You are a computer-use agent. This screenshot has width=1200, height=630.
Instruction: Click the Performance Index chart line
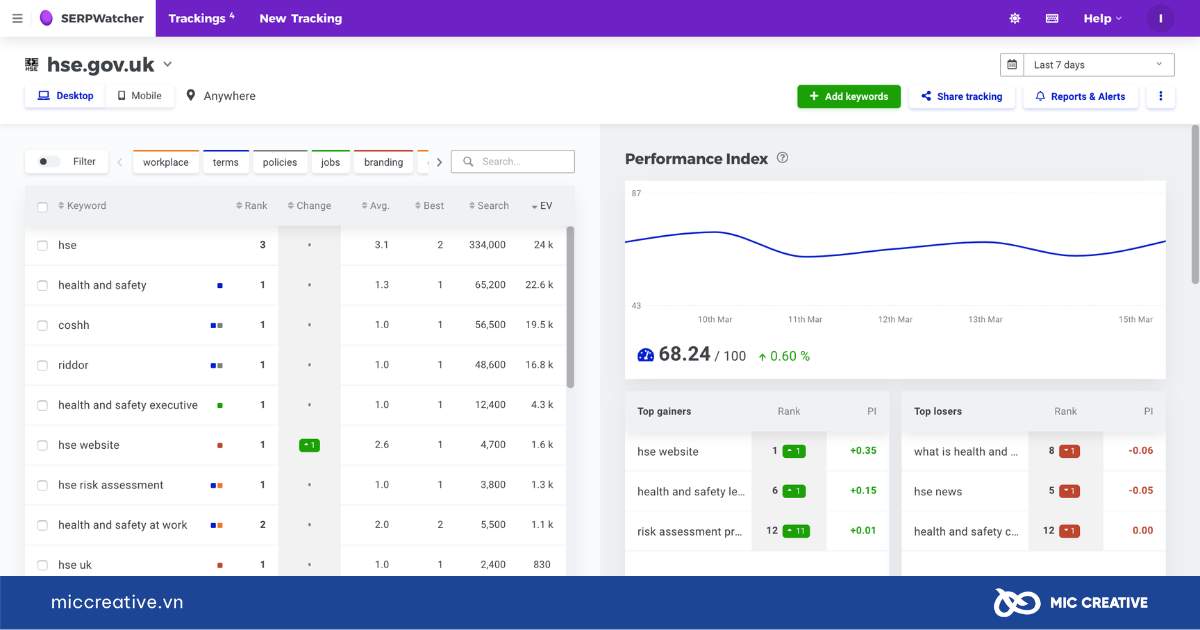click(x=895, y=244)
